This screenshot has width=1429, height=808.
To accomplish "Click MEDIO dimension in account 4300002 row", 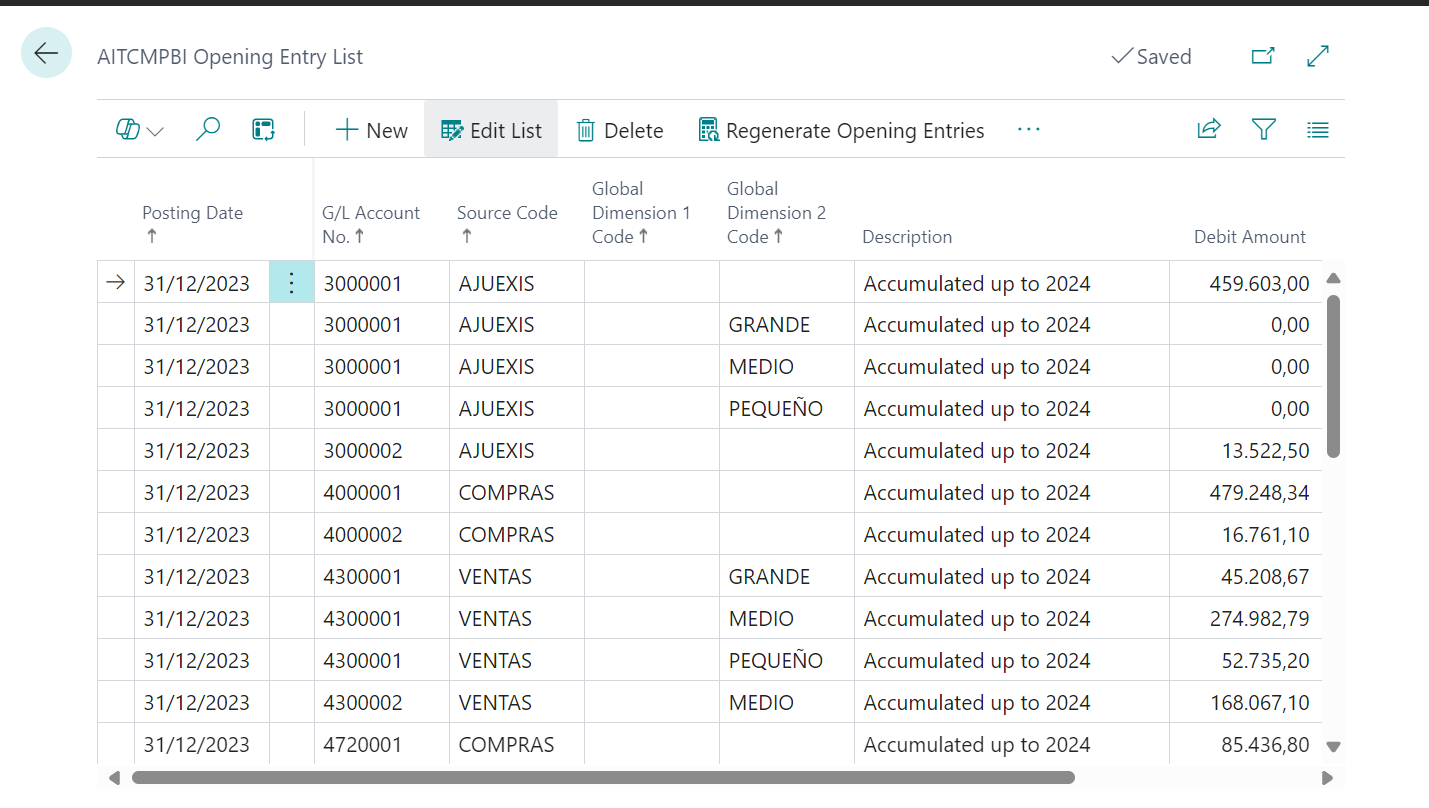I will coord(787,703).
